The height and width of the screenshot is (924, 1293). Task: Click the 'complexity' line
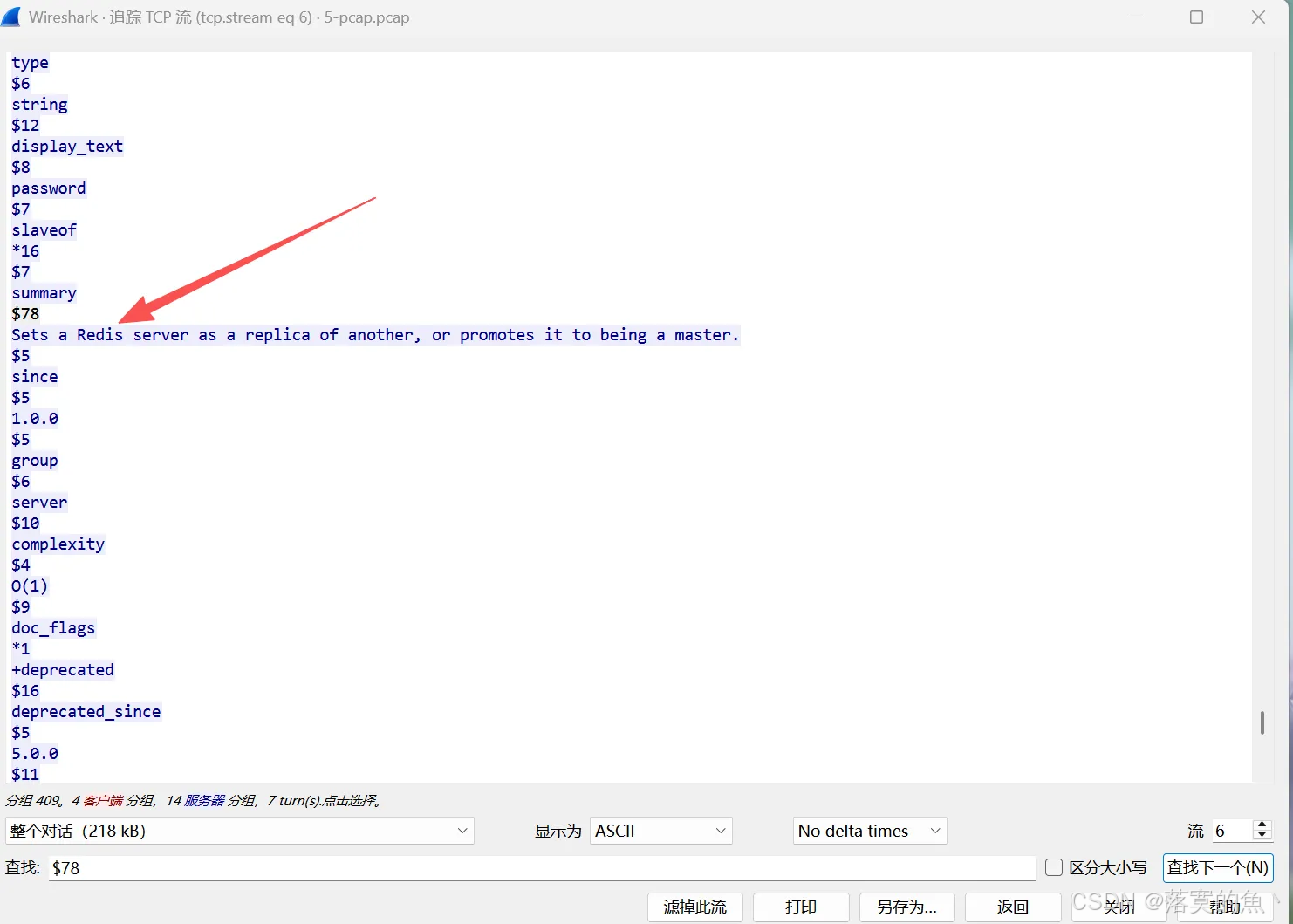(x=58, y=544)
